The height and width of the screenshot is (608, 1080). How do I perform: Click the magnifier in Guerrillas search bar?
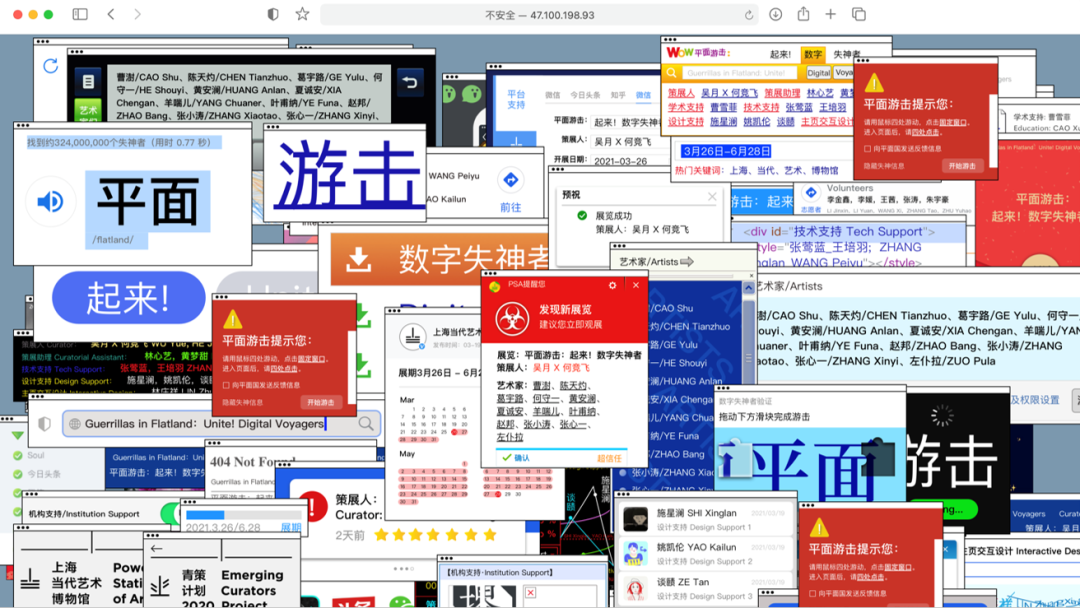click(x=366, y=424)
